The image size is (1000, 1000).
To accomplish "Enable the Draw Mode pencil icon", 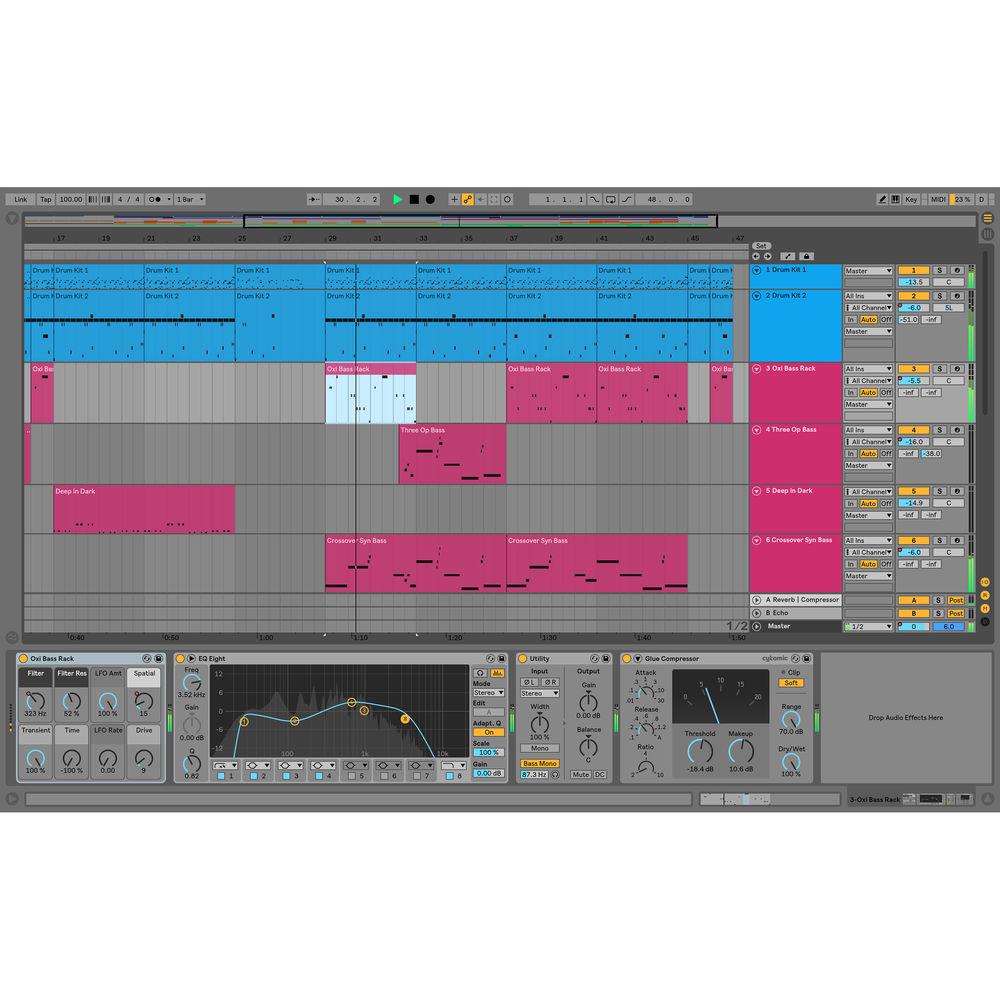I will 882,199.
